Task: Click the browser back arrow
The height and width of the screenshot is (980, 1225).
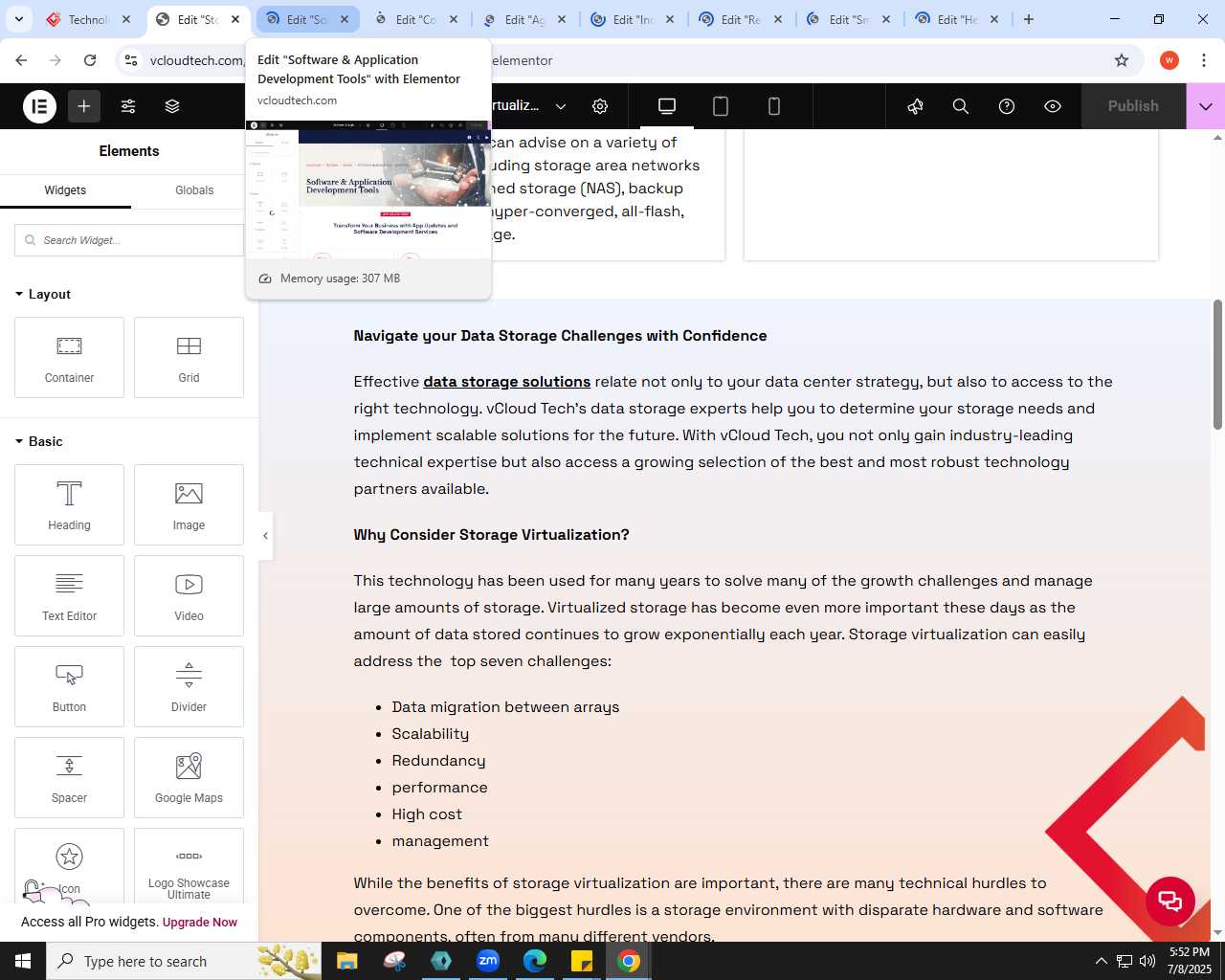Action: tap(21, 60)
